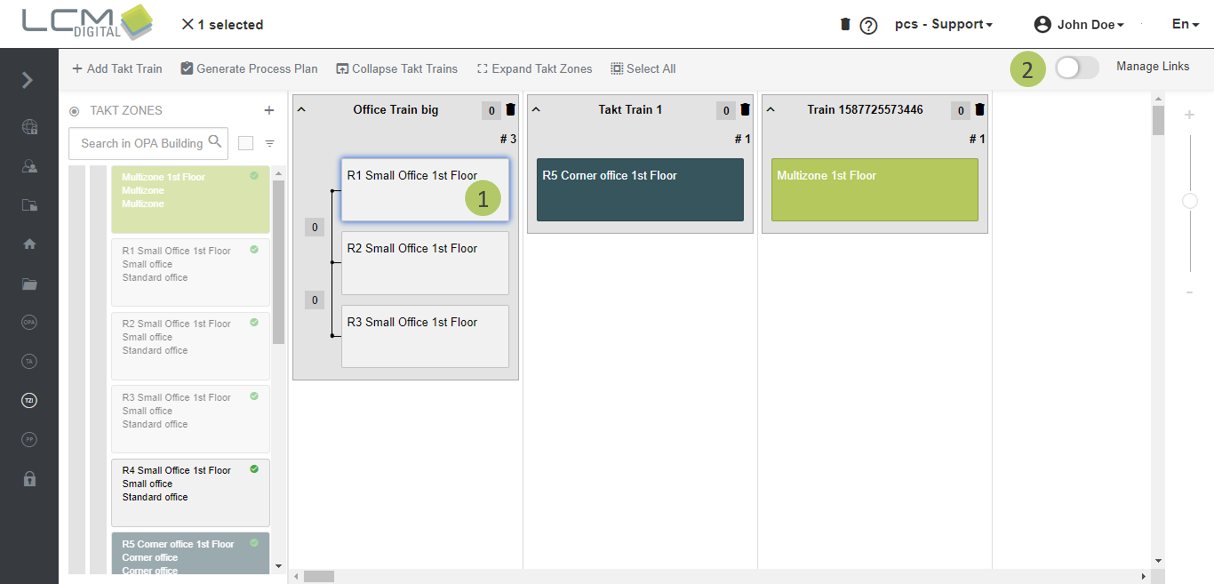1214x584 pixels.
Task: Delete the Office Train big takt train
Action: pos(511,110)
